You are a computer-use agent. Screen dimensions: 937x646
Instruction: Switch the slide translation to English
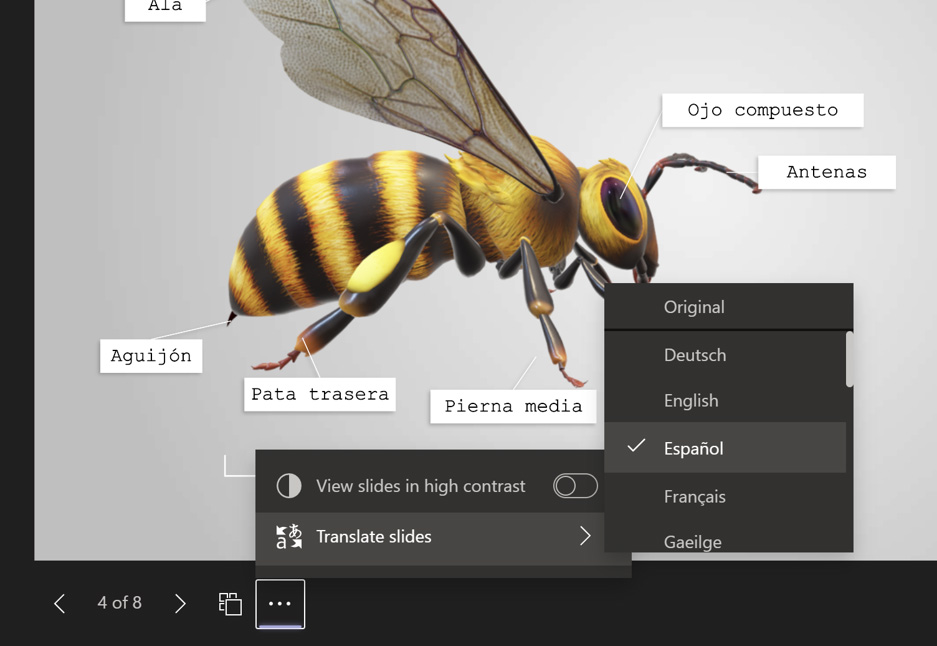691,401
